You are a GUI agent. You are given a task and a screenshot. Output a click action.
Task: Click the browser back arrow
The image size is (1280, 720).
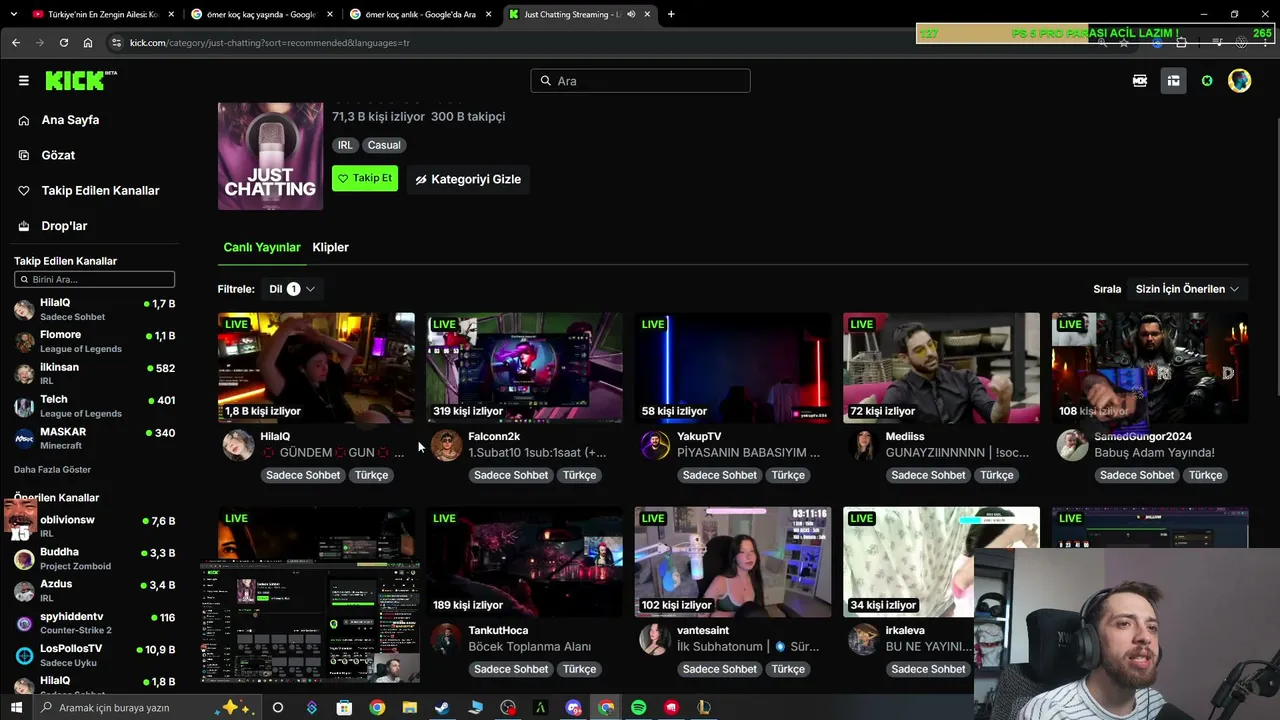coord(15,43)
